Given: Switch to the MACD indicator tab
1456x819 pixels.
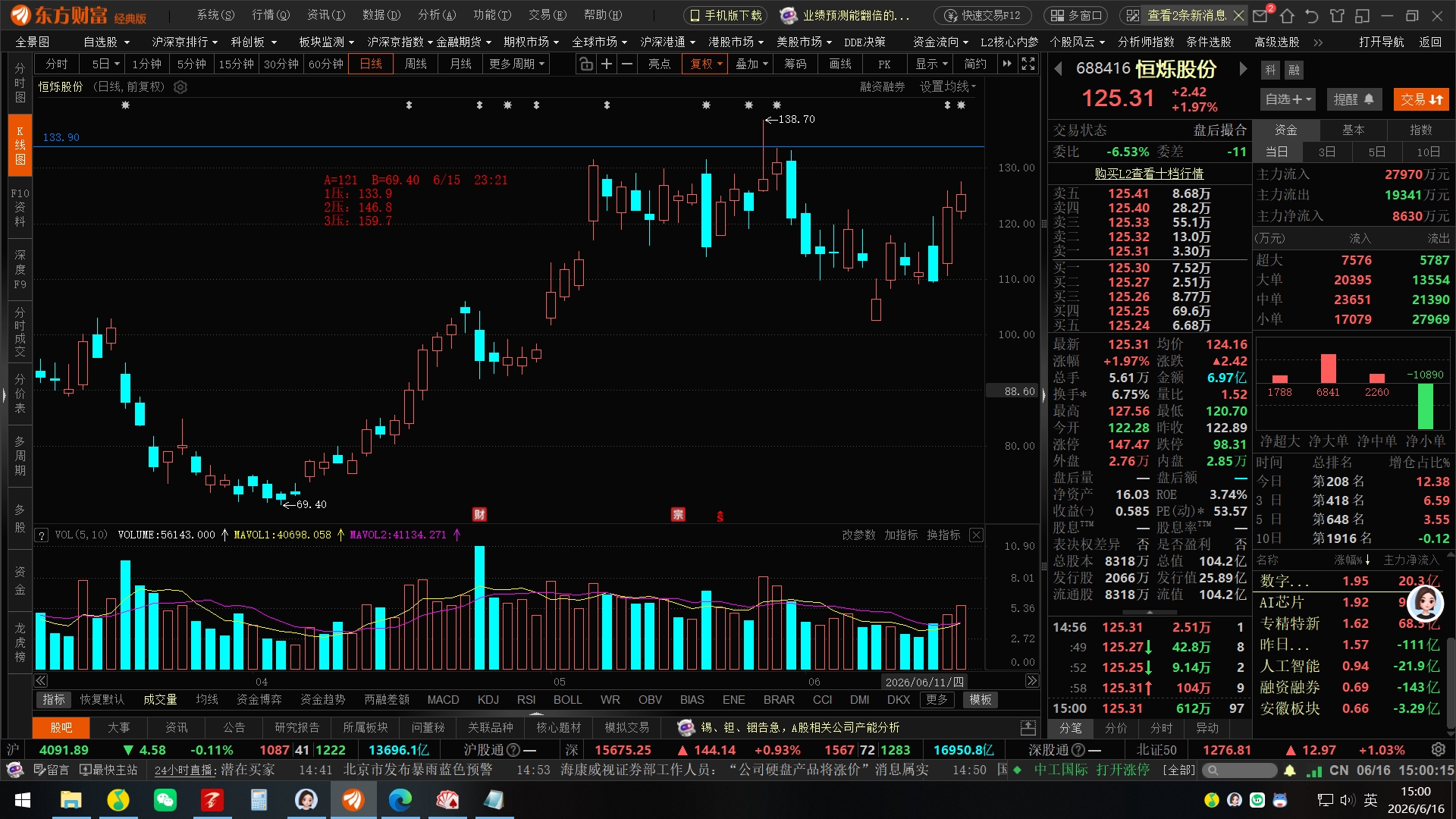Looking at the screenshot, I should (443, 700).
